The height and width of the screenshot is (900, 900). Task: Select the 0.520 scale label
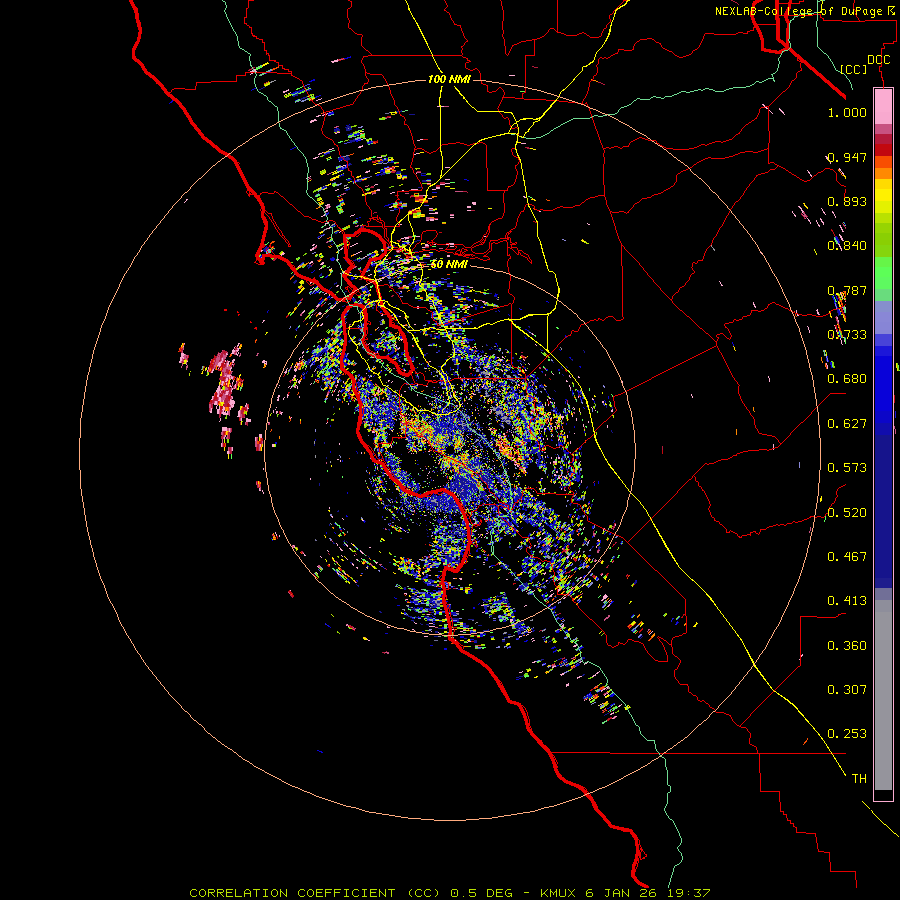click(x=847, y=513)
